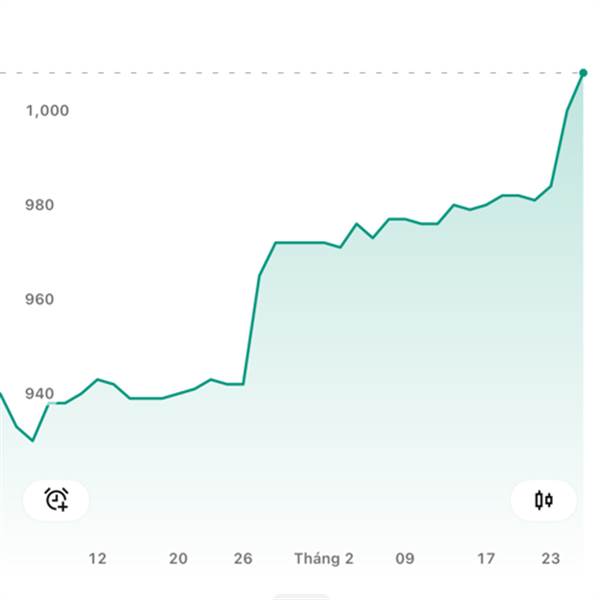The image size is (600, 600).
Task: Click the flat plateau of the line near Tháng 2
Action: point(300,242)
